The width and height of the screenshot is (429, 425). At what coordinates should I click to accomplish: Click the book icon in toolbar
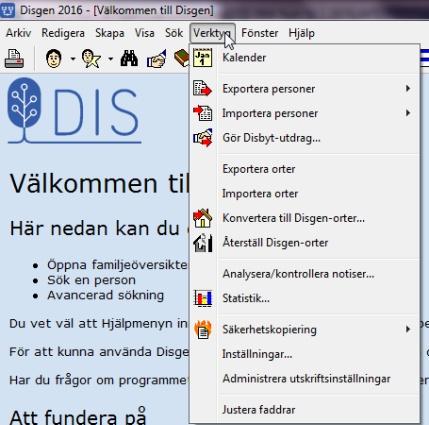pyautogui.click(x=181, y=58)
